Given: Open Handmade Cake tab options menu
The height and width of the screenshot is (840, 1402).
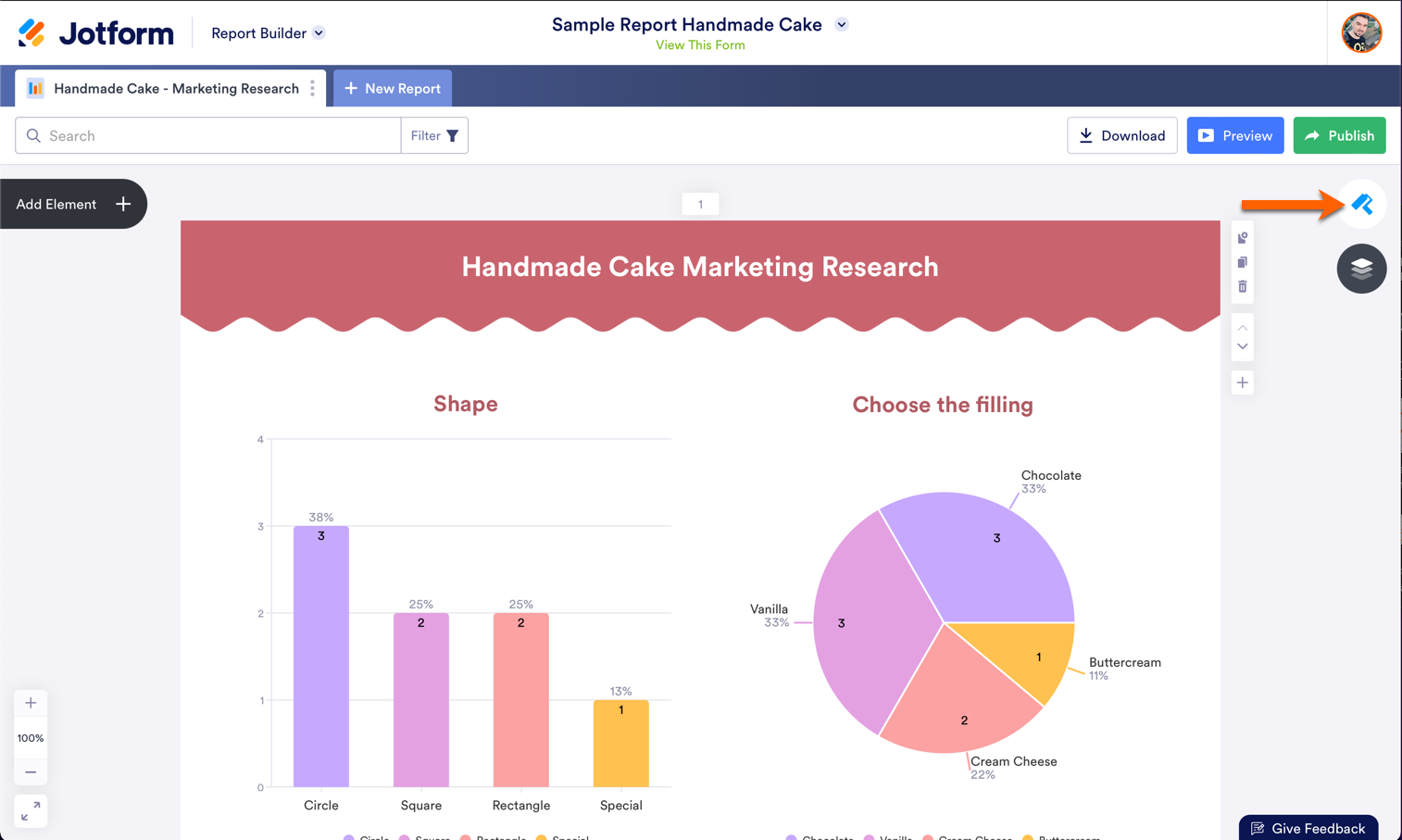Looking at the screenshot, I should [x=313, y=88].
